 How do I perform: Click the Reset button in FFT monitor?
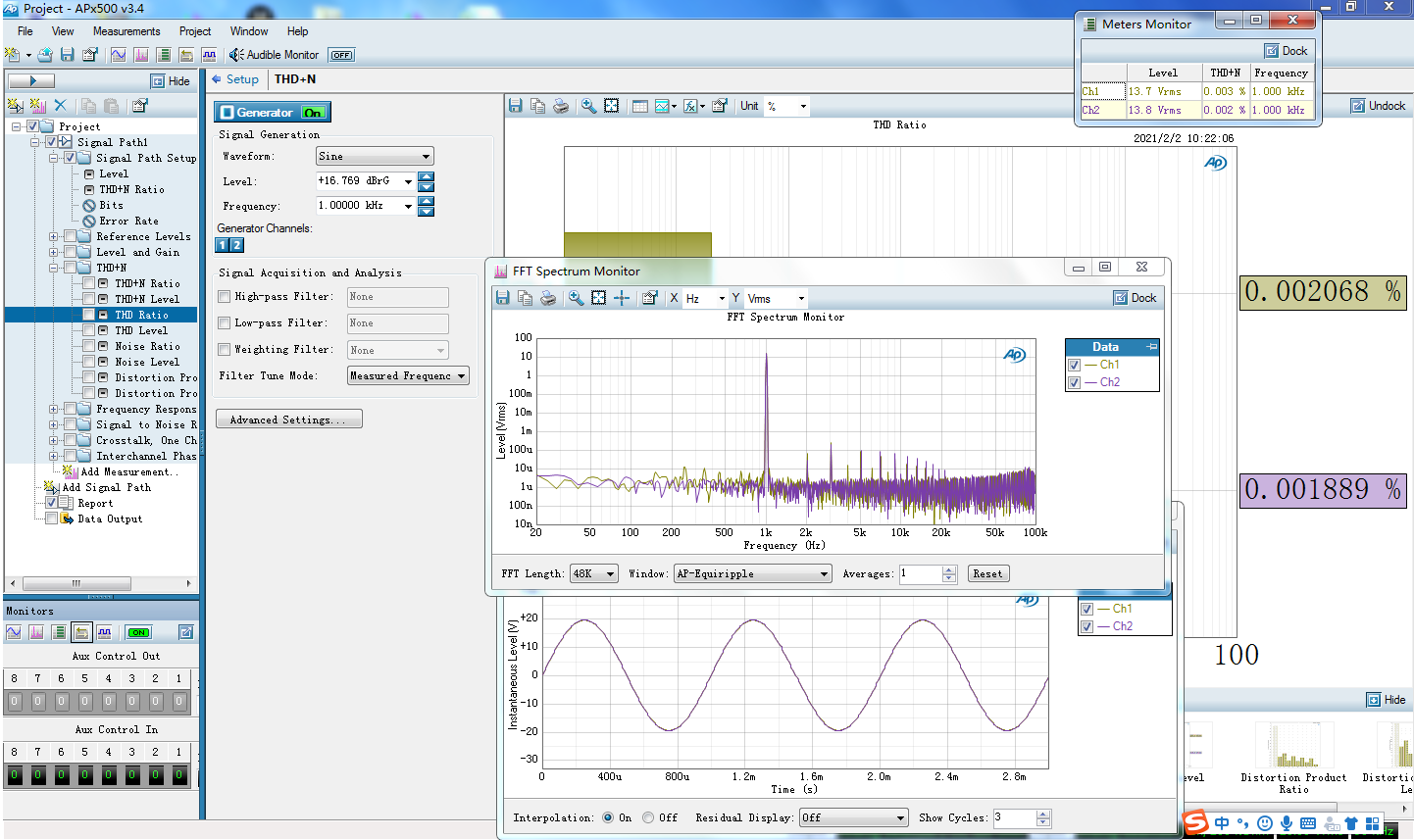tap(987, 573)
